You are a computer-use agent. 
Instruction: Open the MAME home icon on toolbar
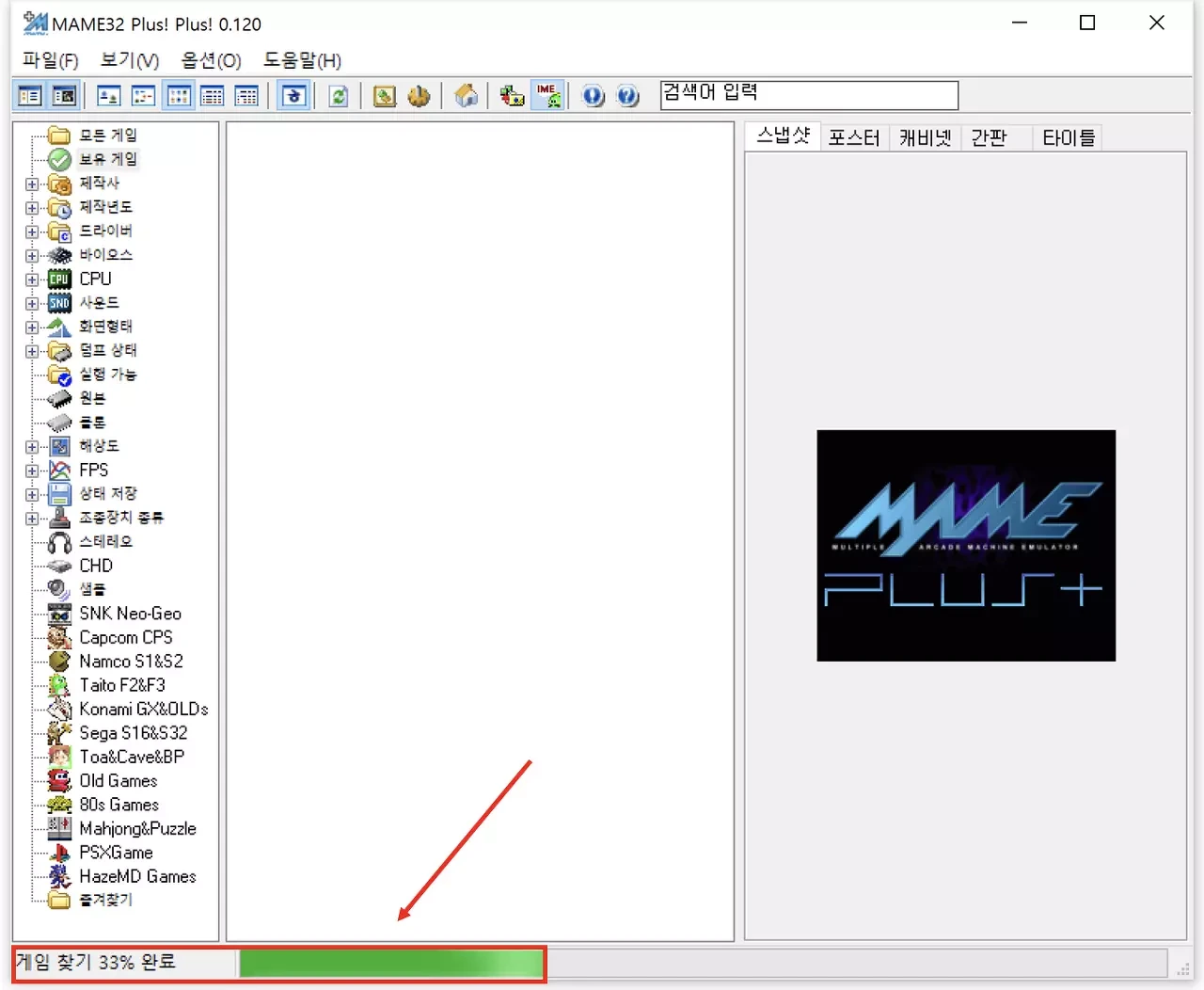coord(466,95)
